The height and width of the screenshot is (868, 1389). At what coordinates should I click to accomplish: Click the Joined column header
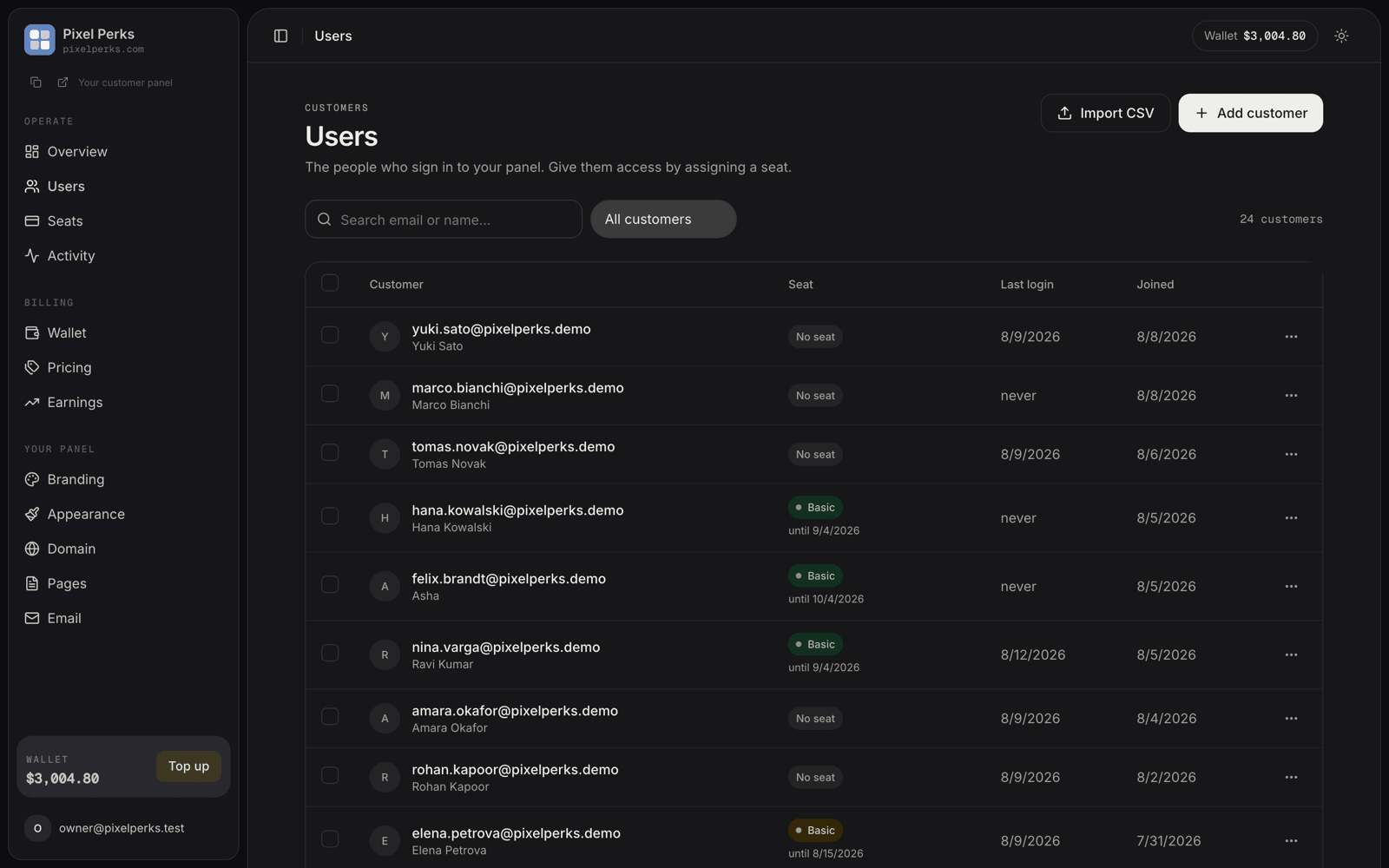pos(1155,285)
